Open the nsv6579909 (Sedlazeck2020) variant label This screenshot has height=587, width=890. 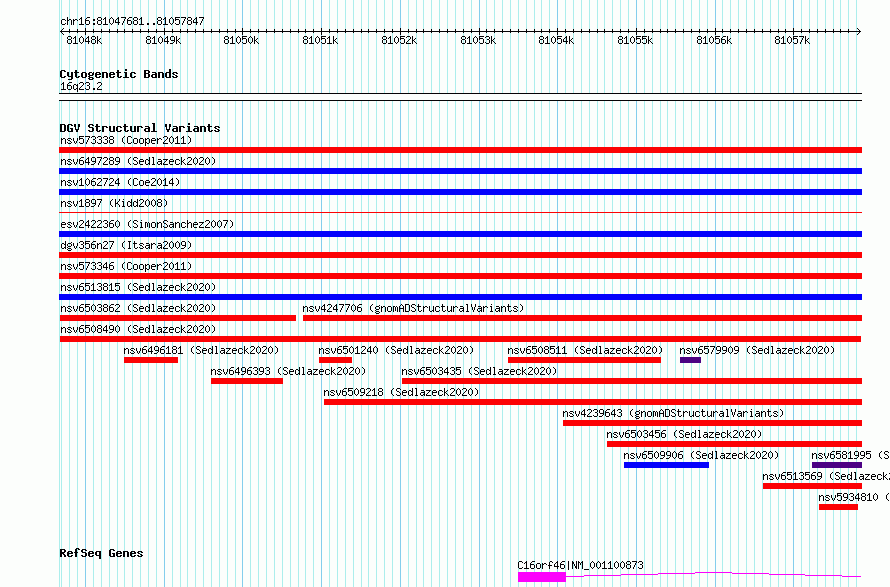tap(757, 350)
